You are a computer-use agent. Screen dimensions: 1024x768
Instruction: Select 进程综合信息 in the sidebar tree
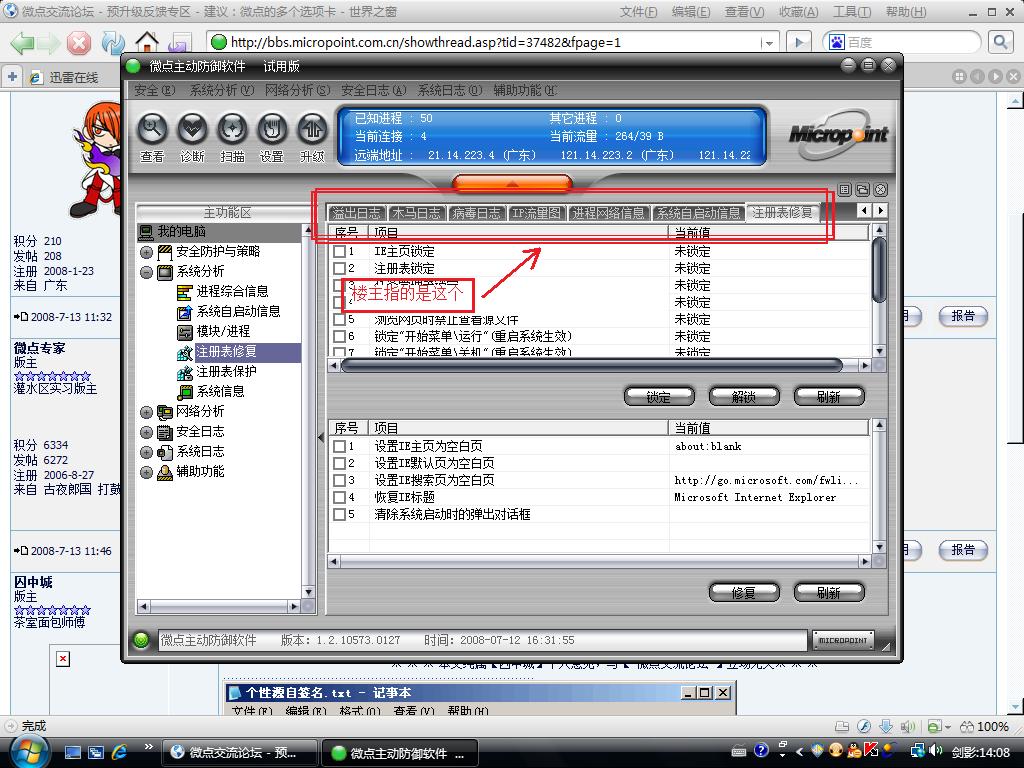click(x=232, y=291)
